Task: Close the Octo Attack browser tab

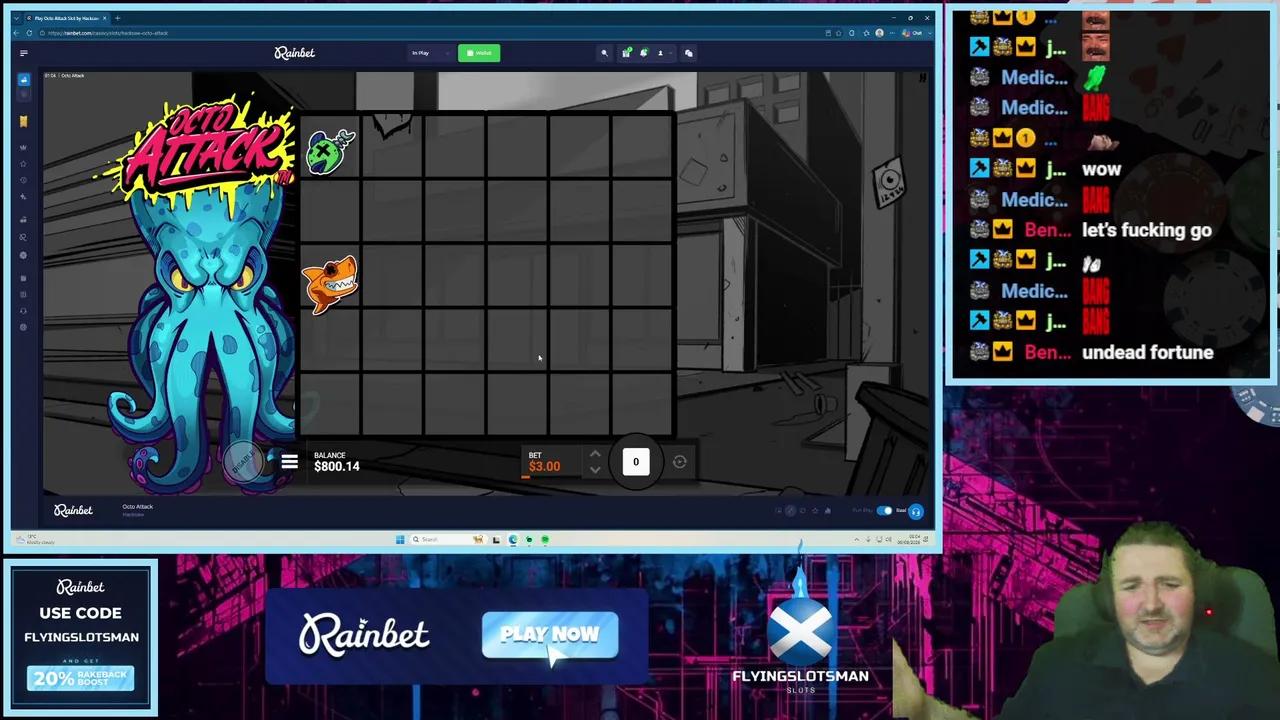Action: point(105,18)
